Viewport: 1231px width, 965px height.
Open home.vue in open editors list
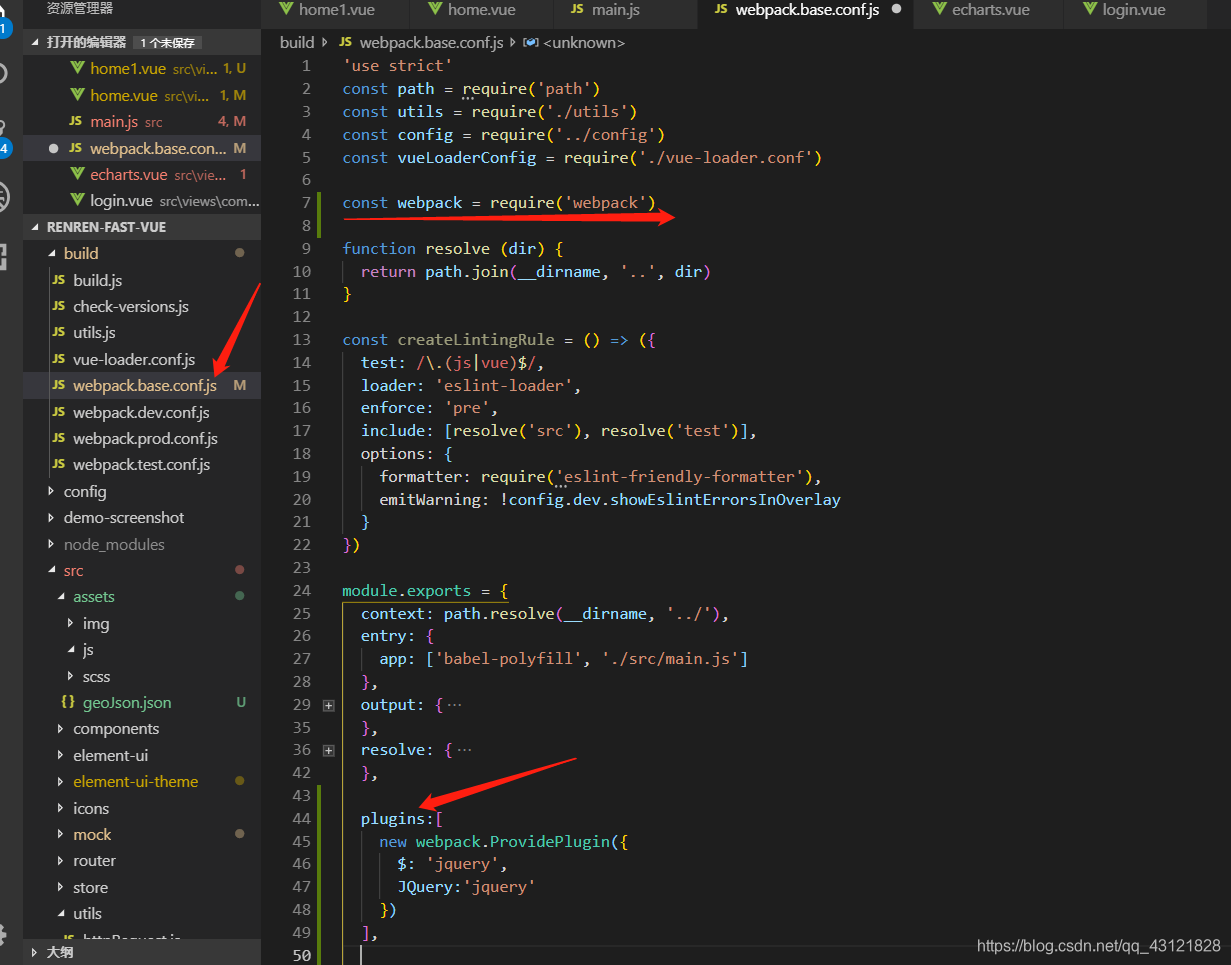pyautogui.click(x=142, y=95)
